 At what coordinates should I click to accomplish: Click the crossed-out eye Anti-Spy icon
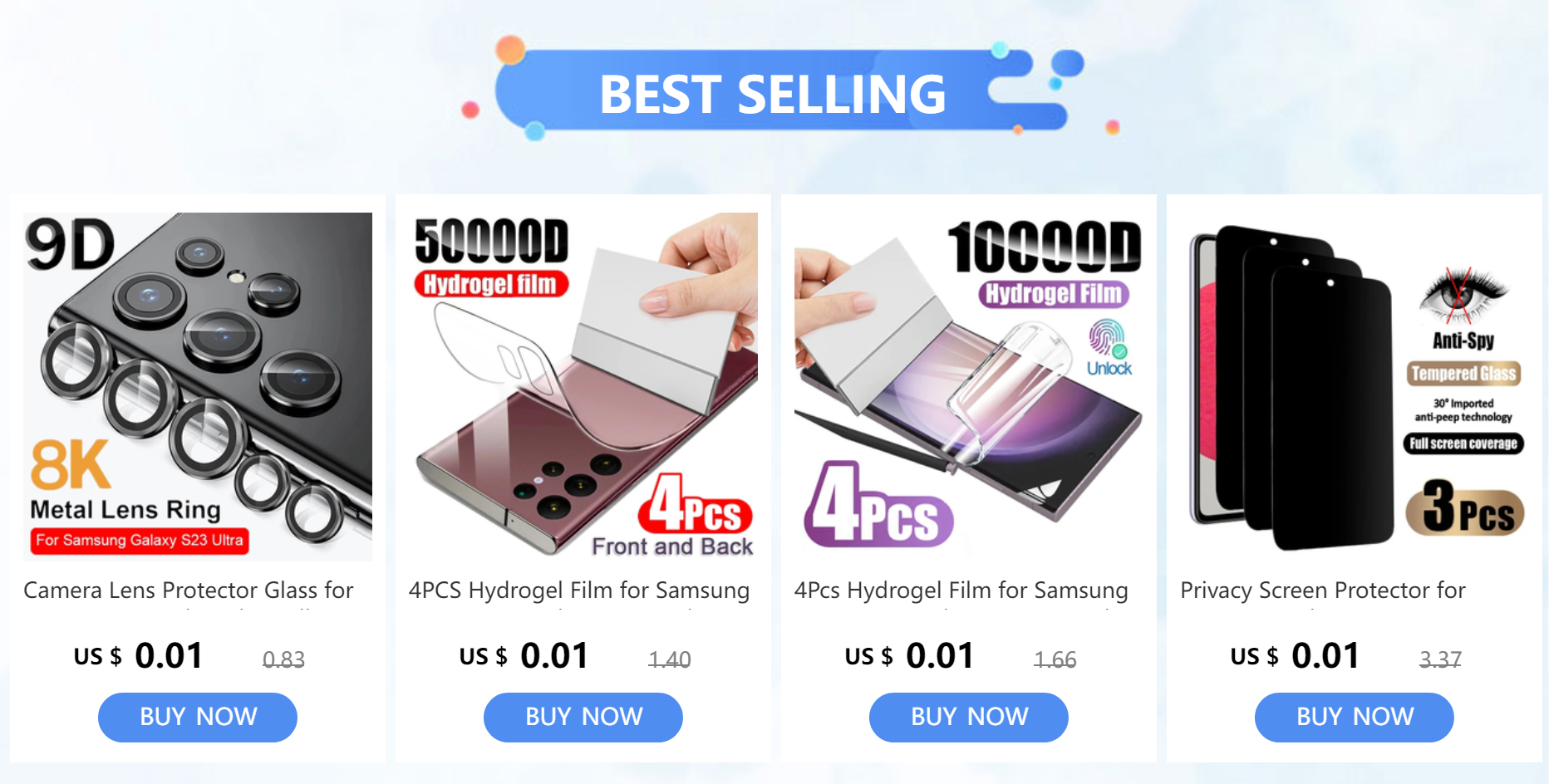(x=1462, y=296)
